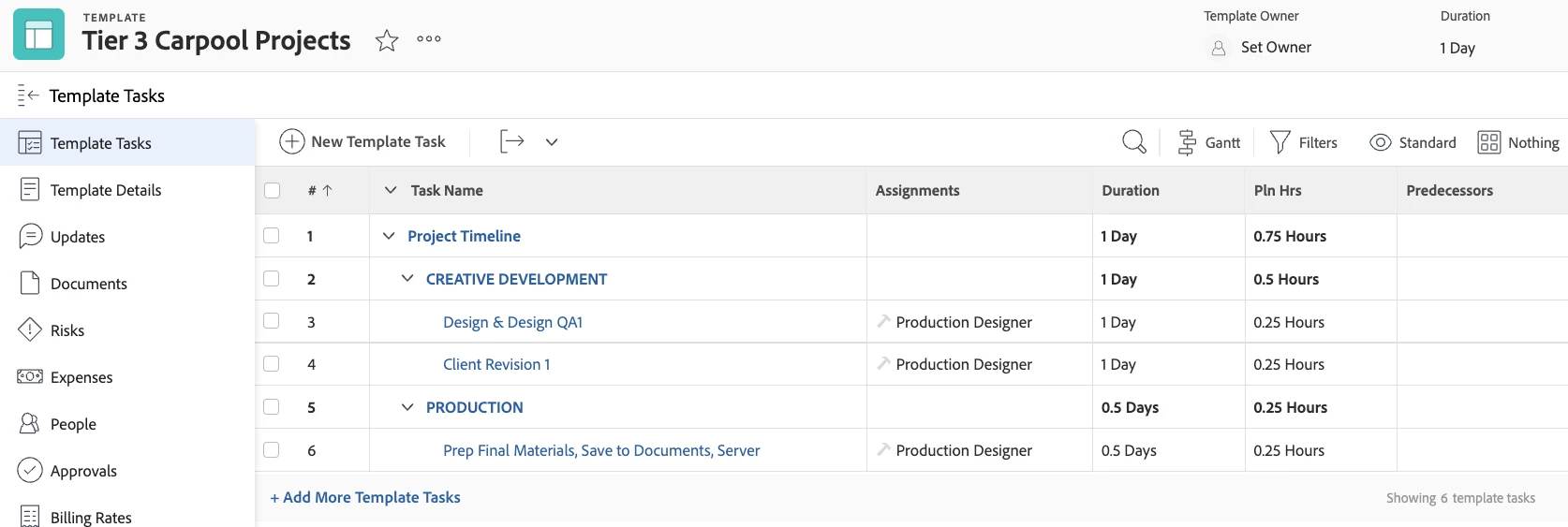Collapse the Template Tasks side panel

click(28, 95)
